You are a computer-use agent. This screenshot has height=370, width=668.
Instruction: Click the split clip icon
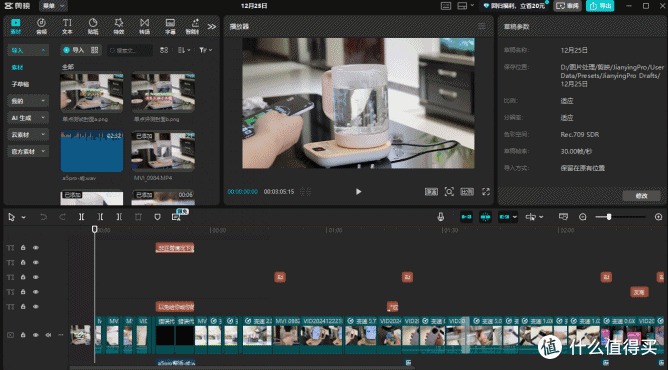click(81, 217)
